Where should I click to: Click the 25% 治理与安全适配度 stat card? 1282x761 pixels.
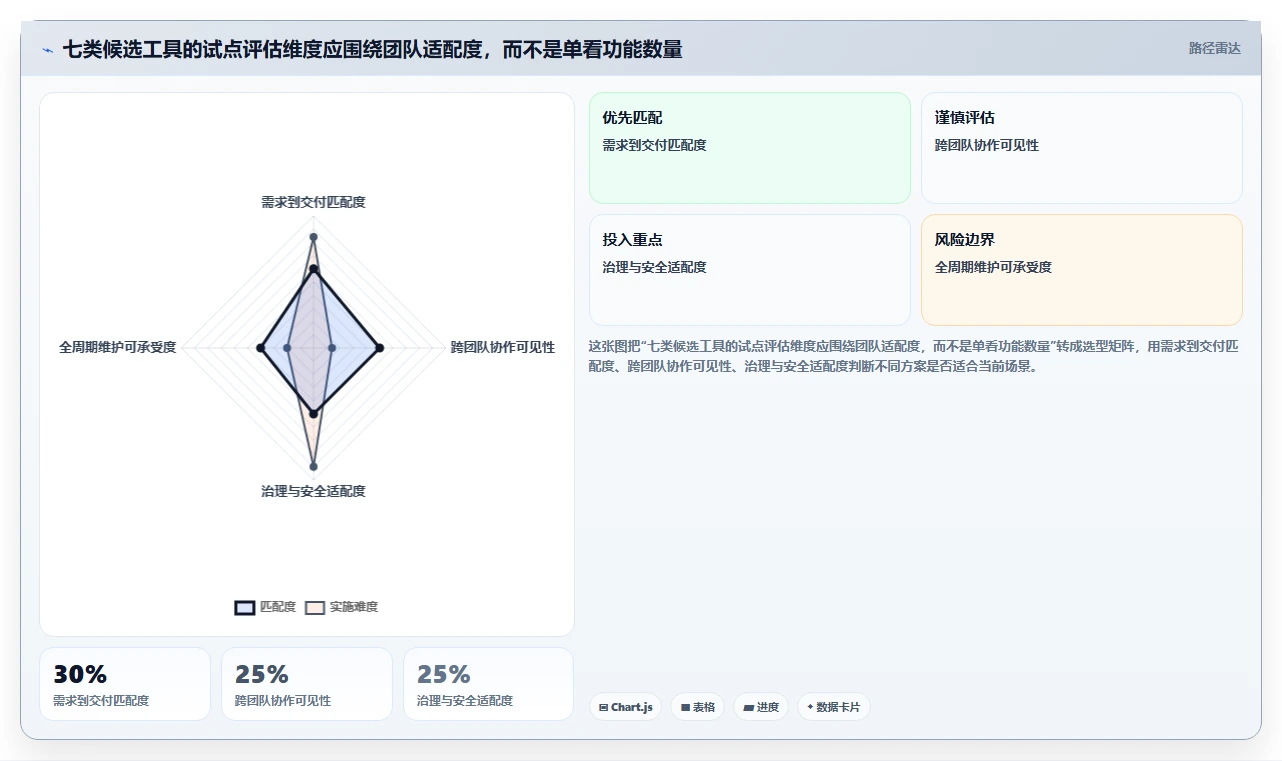(x=489, y=684)
